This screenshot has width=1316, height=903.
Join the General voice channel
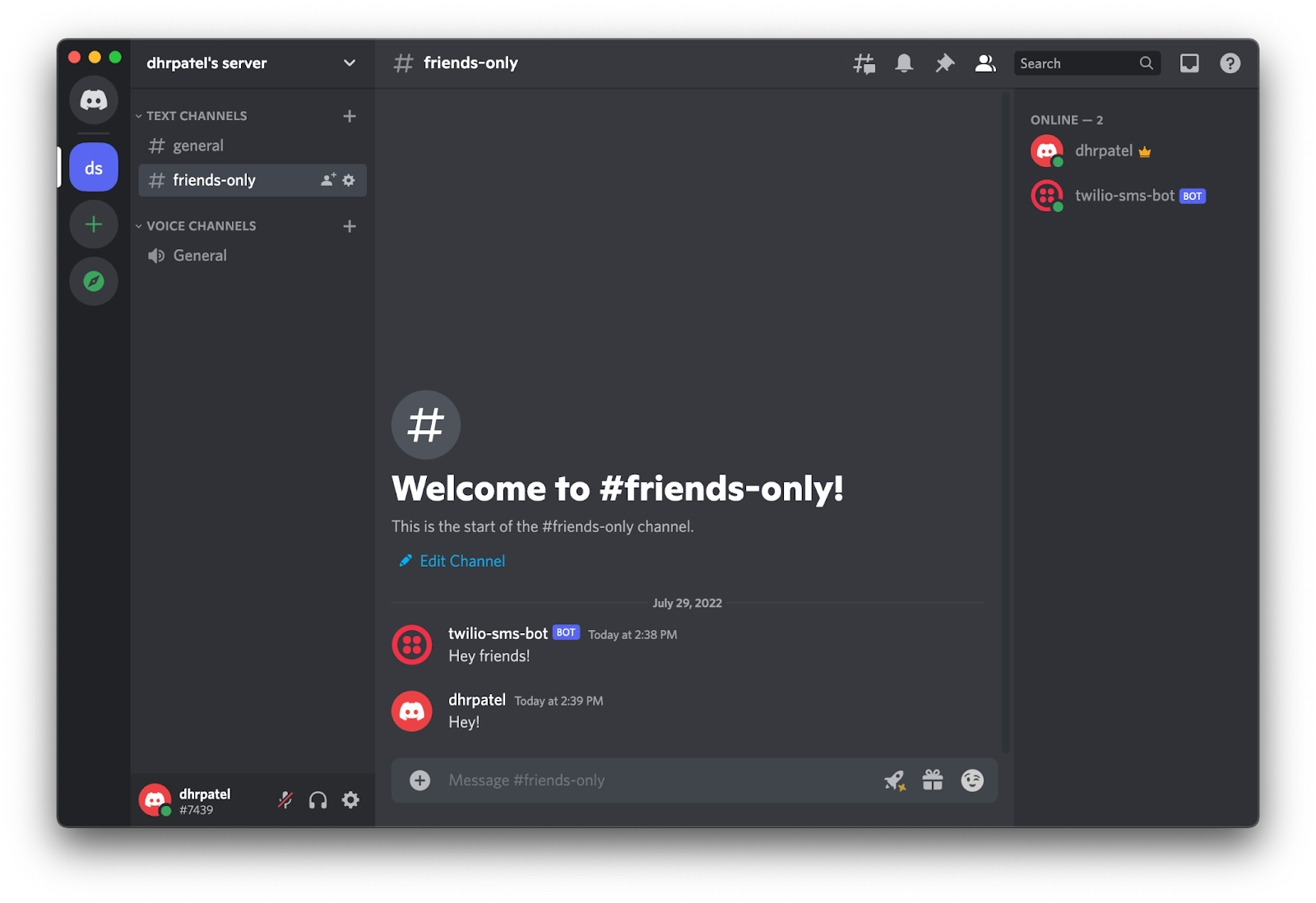[253, 256]
